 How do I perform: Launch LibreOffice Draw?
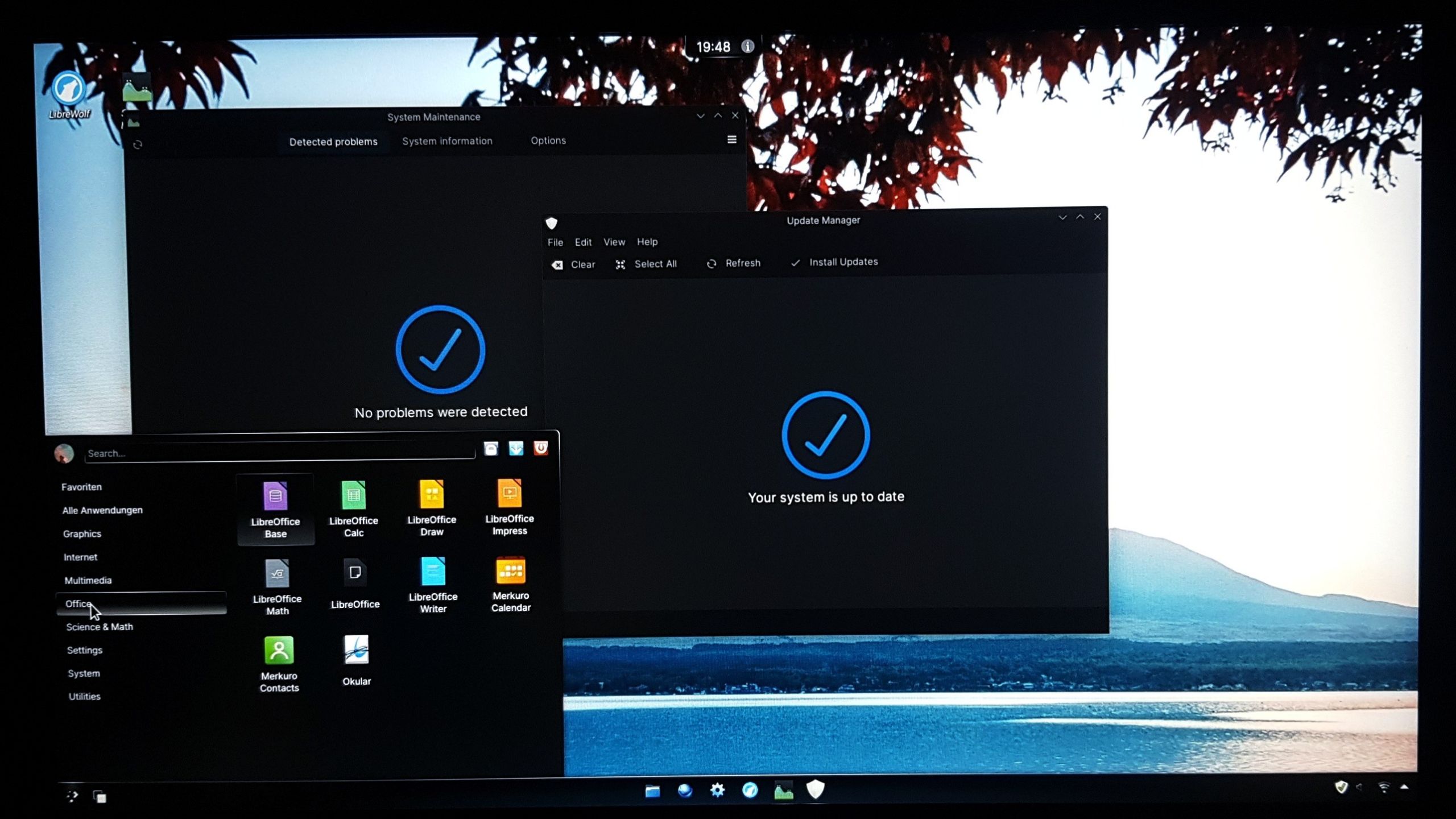[x=432, y=508]
